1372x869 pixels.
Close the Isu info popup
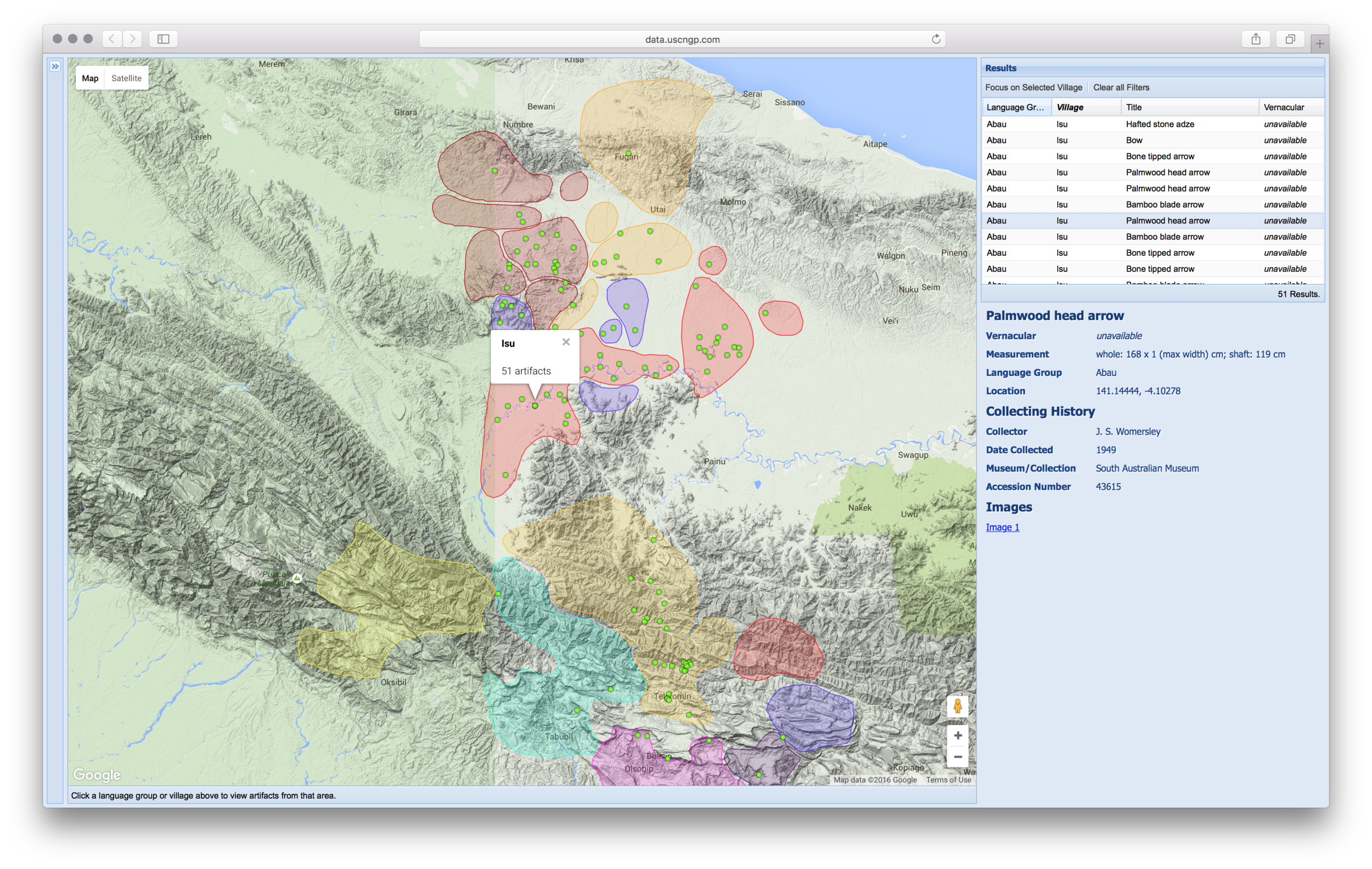pyautogui.click(x=566, y=342)
